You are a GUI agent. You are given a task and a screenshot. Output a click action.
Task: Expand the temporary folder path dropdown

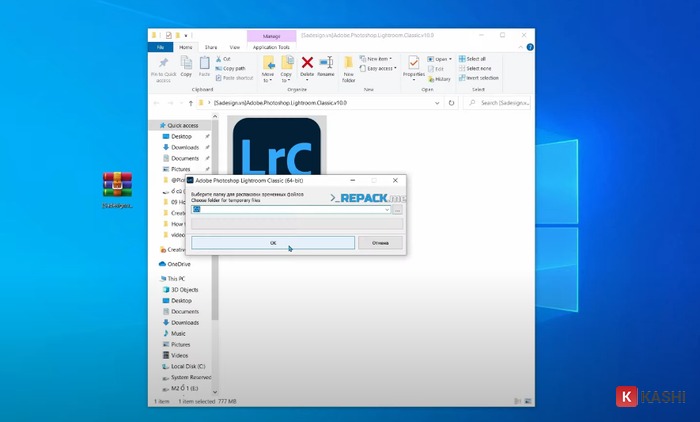[x=387, y=210]
